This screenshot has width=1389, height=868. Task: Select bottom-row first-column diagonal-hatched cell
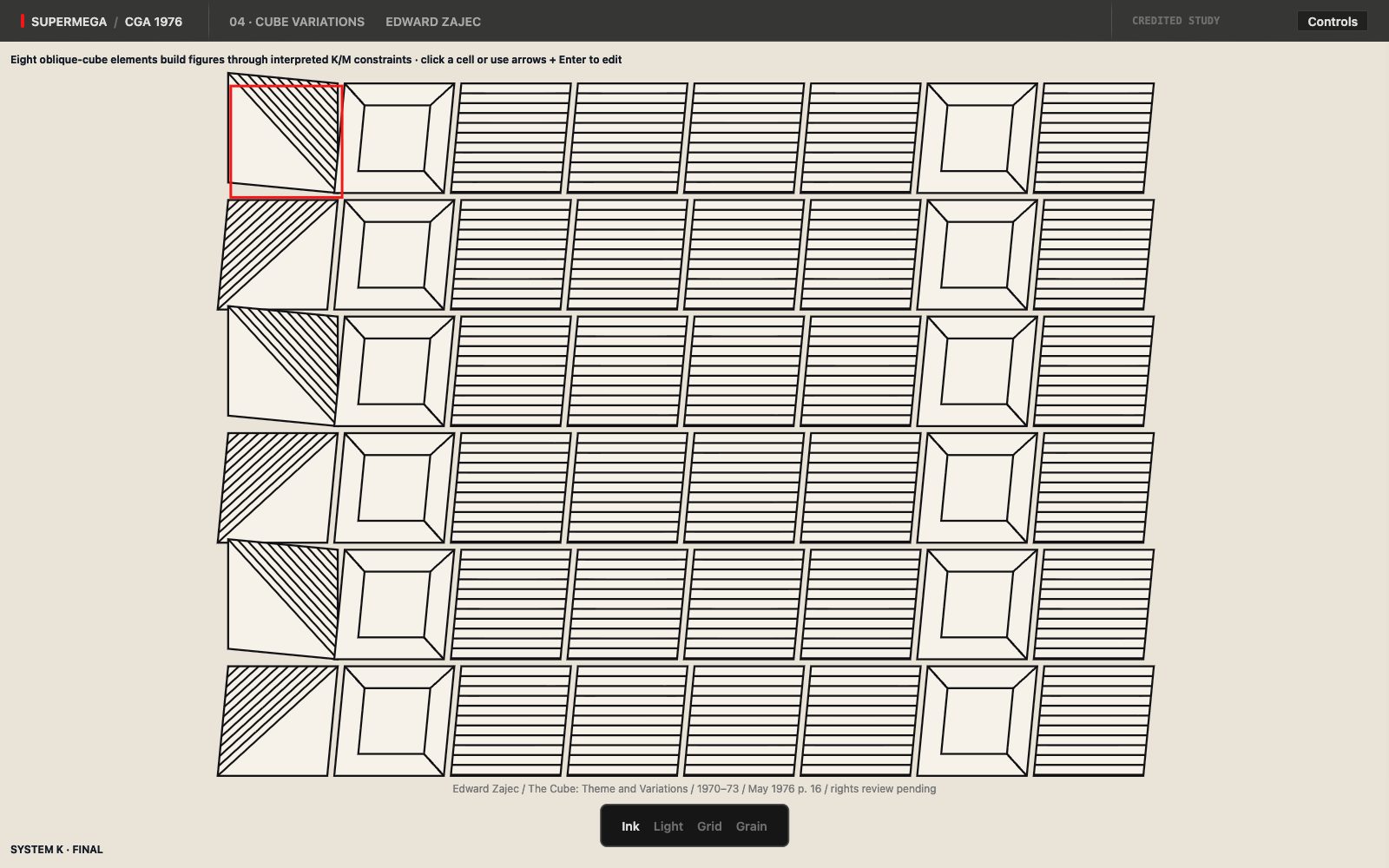click(278, 720)
